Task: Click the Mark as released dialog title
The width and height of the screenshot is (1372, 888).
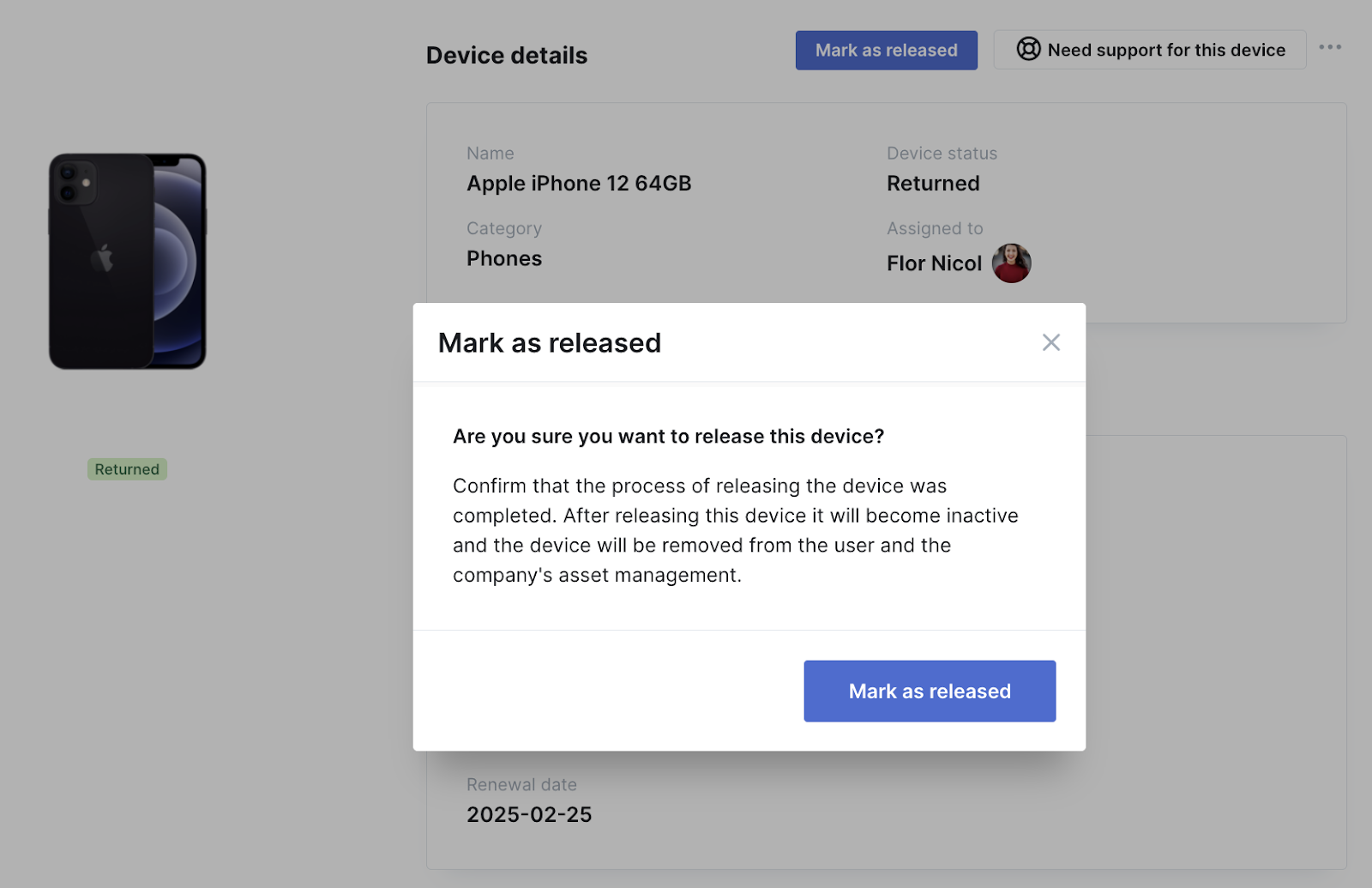Action: coord(550,342)
